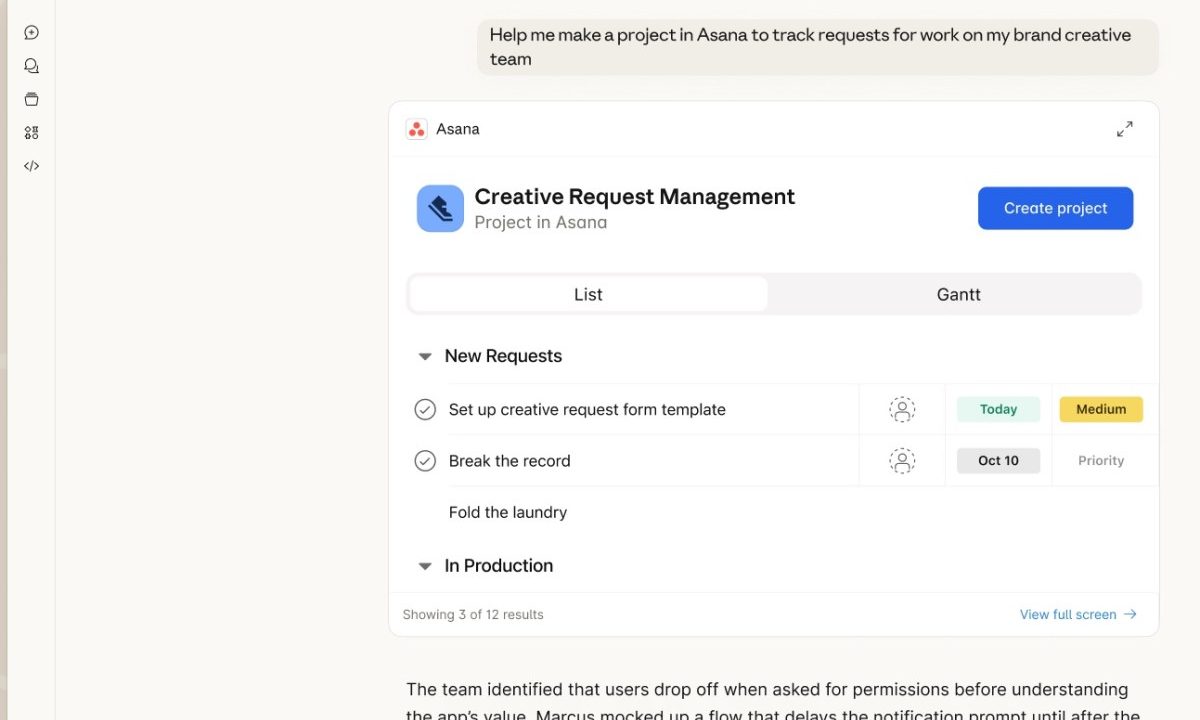Select the List tab
1200x720 pixels.
(x=587, y=294)
